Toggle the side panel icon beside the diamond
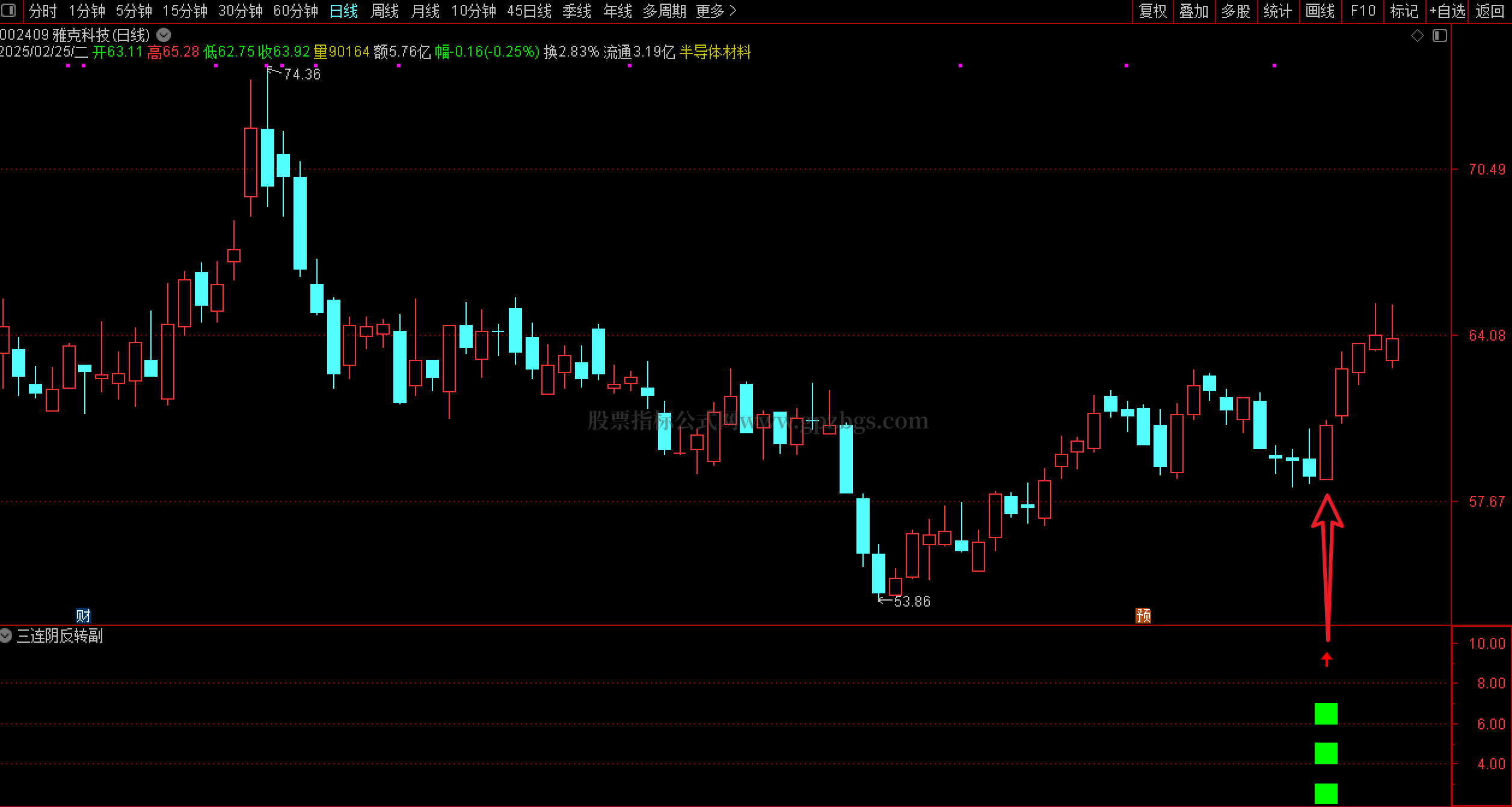This screenshot has width=1512, height=807. (1439, 36)
